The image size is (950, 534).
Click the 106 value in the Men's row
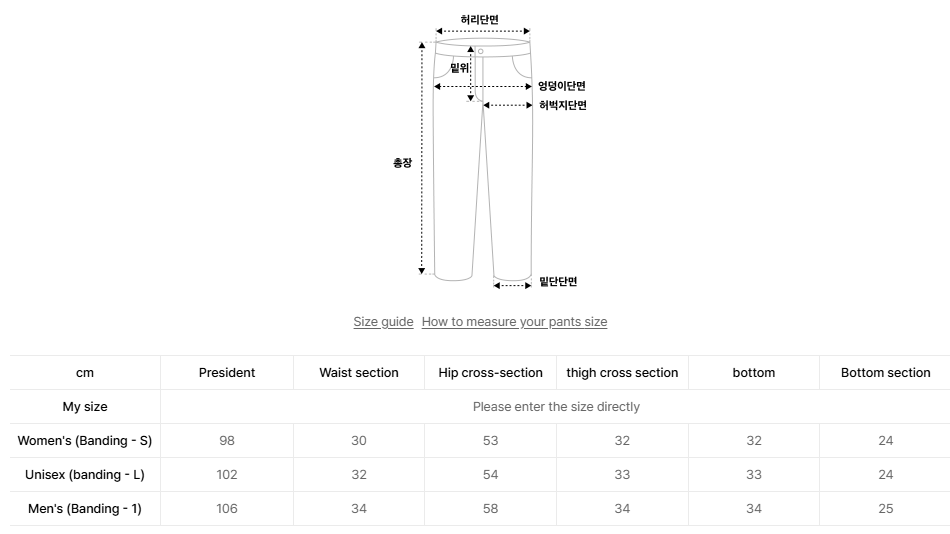(x=227, y=509)
